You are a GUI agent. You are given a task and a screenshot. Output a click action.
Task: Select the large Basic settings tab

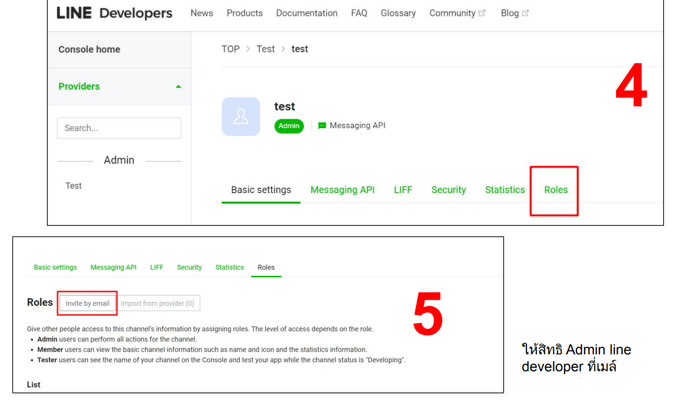pyautogui.click(x=261, y=190)
